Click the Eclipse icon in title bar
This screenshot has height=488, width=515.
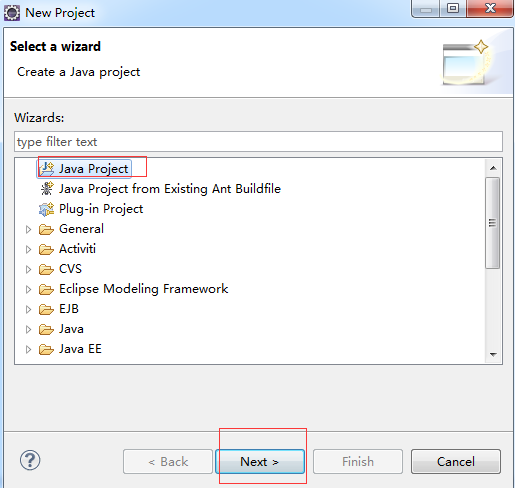pyautogui.click(x=12, y=13)
